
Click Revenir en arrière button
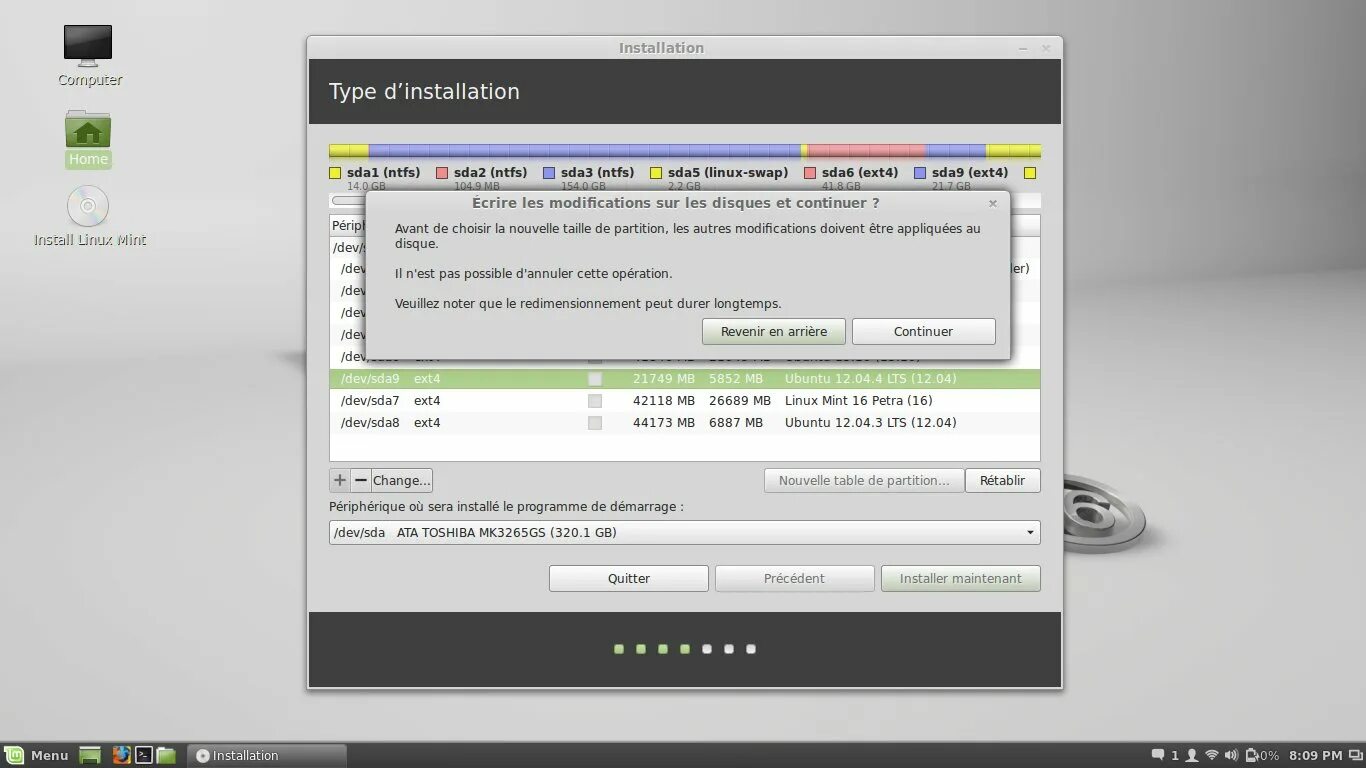coord(774,331)
